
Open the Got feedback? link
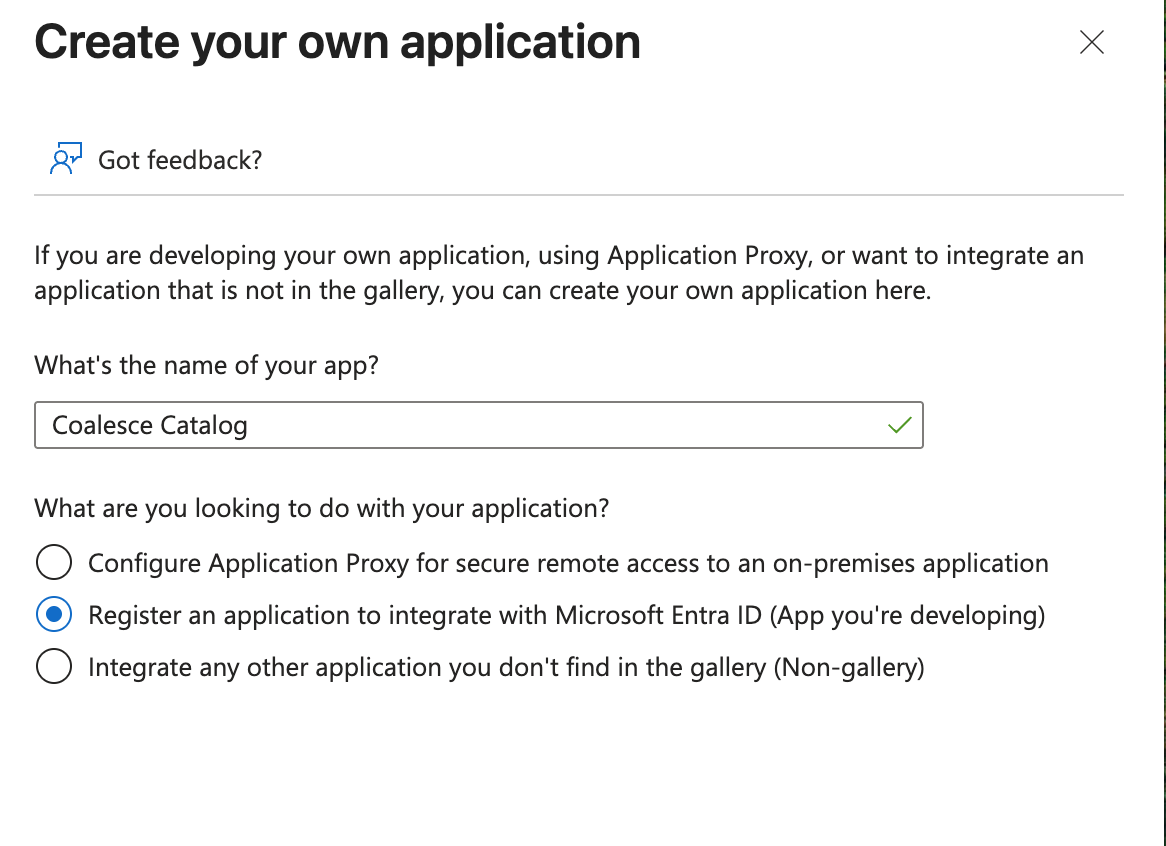(x=179, y=159)
